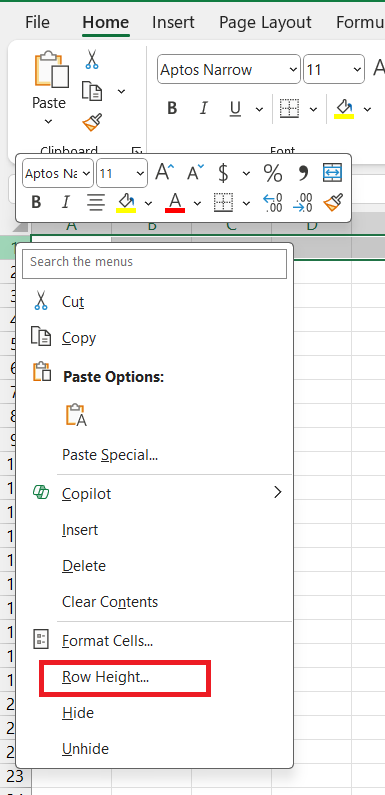This screenshot has width=385, height=795.
Task: Open mini toolbar Font Color dropdown arrow
Action: tap(197, 203)
